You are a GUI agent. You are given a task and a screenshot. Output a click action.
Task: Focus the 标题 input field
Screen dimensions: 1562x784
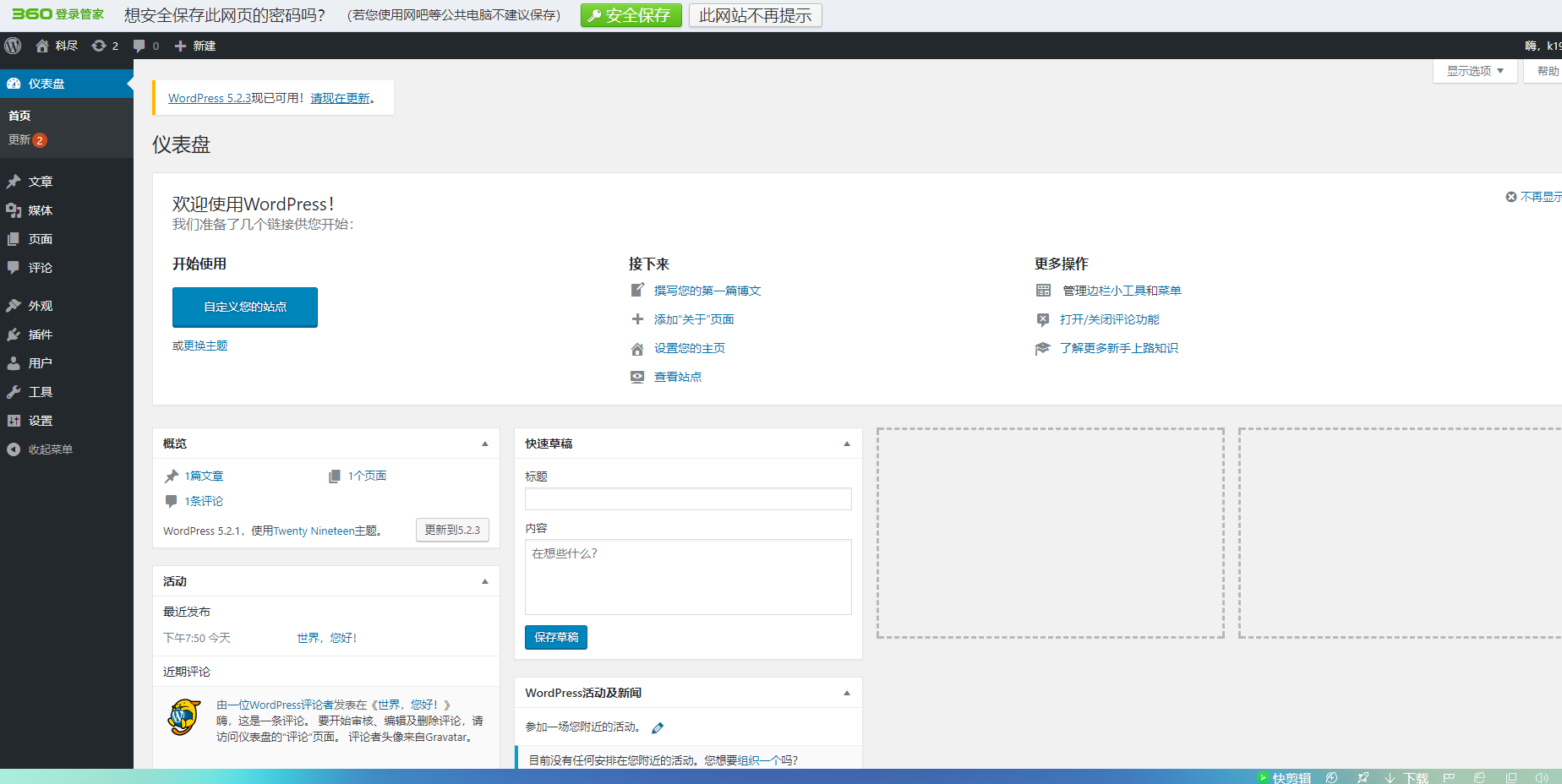tap(688, 498)
